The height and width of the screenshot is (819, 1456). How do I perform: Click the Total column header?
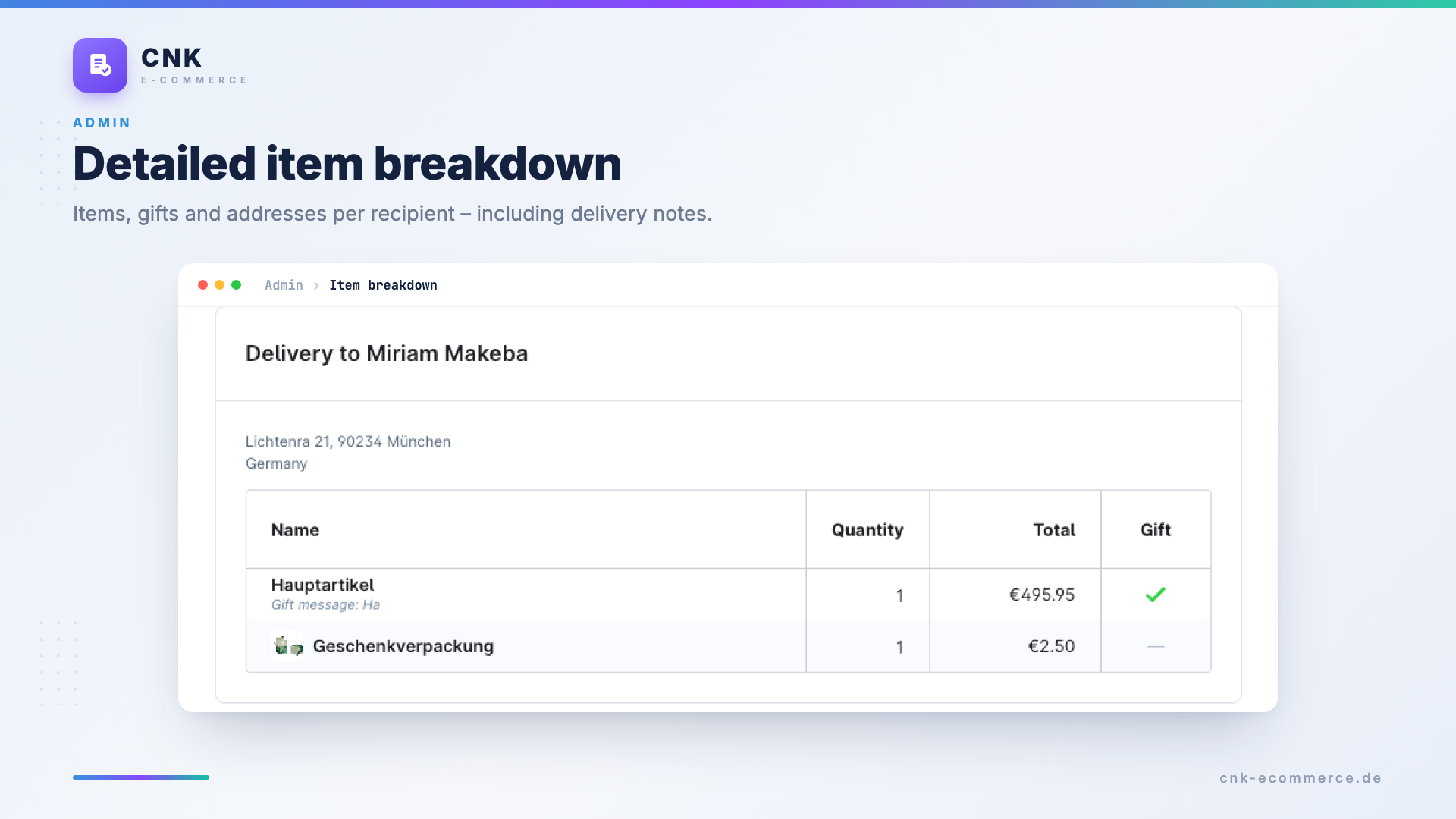(1054, 530)
